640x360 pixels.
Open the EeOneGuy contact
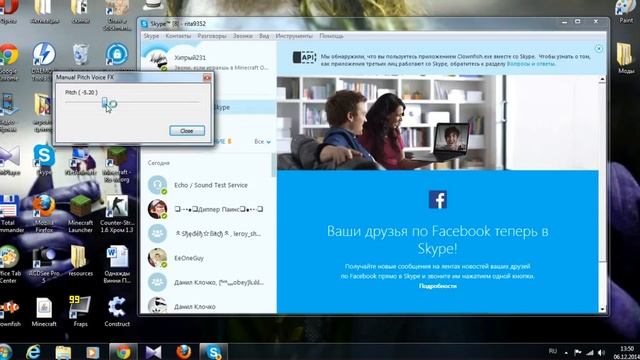point(208,258)
